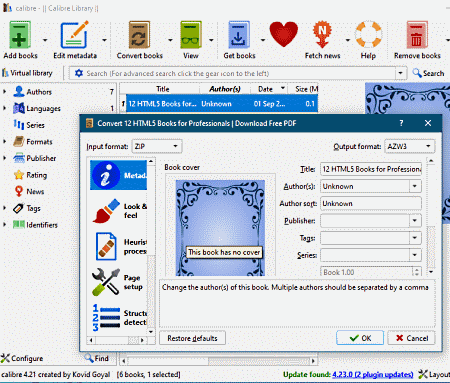This screenshot has width=450, height=383.
Task: Expand the Formats tree node
Action: pyautogui.click(x=5, y=141)
